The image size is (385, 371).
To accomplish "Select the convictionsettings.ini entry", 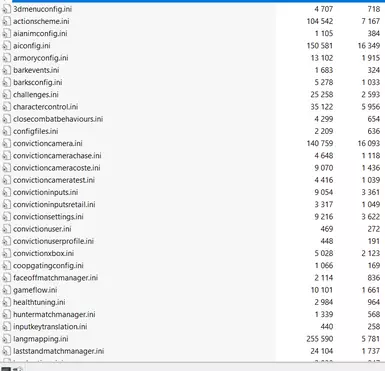I will coord(48,217).
